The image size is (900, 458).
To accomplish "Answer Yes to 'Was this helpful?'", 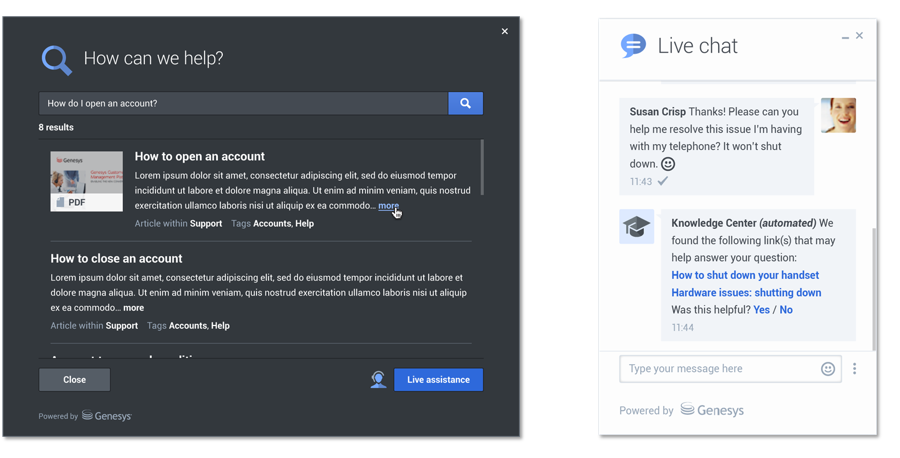I will click(x=761, y=310).
